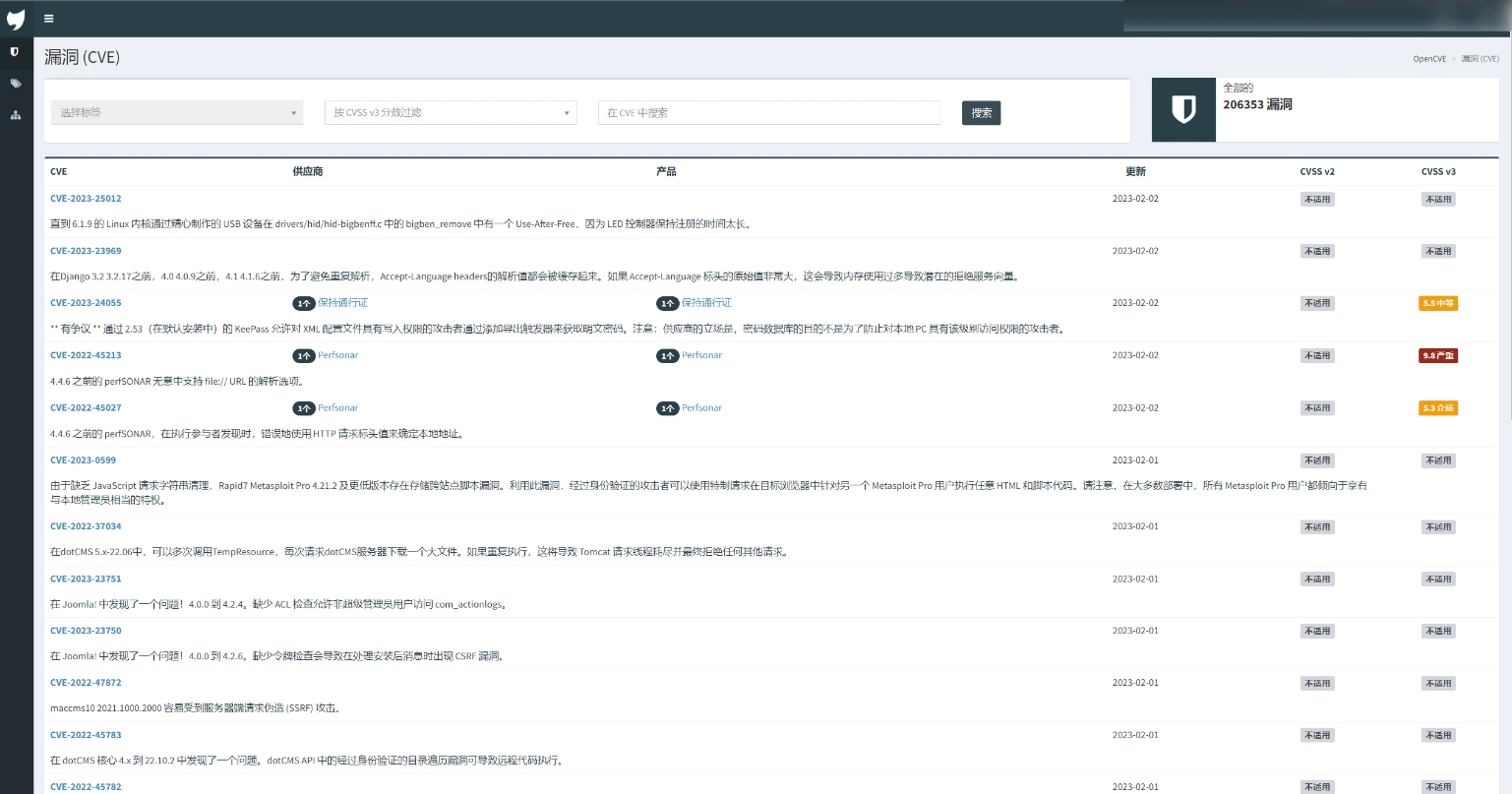Open the CVSS v3 score filter dropdown
The image size is (1512, 794).
[x=451, y=112]
